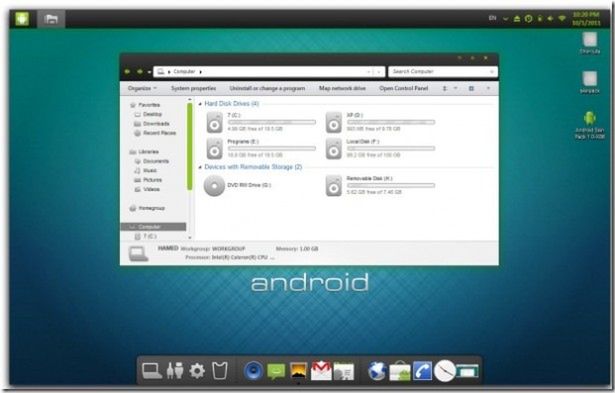Screen dimensions: 615x393
Task: Open the green messaging bubble dock icon
Action: (276, 370)
